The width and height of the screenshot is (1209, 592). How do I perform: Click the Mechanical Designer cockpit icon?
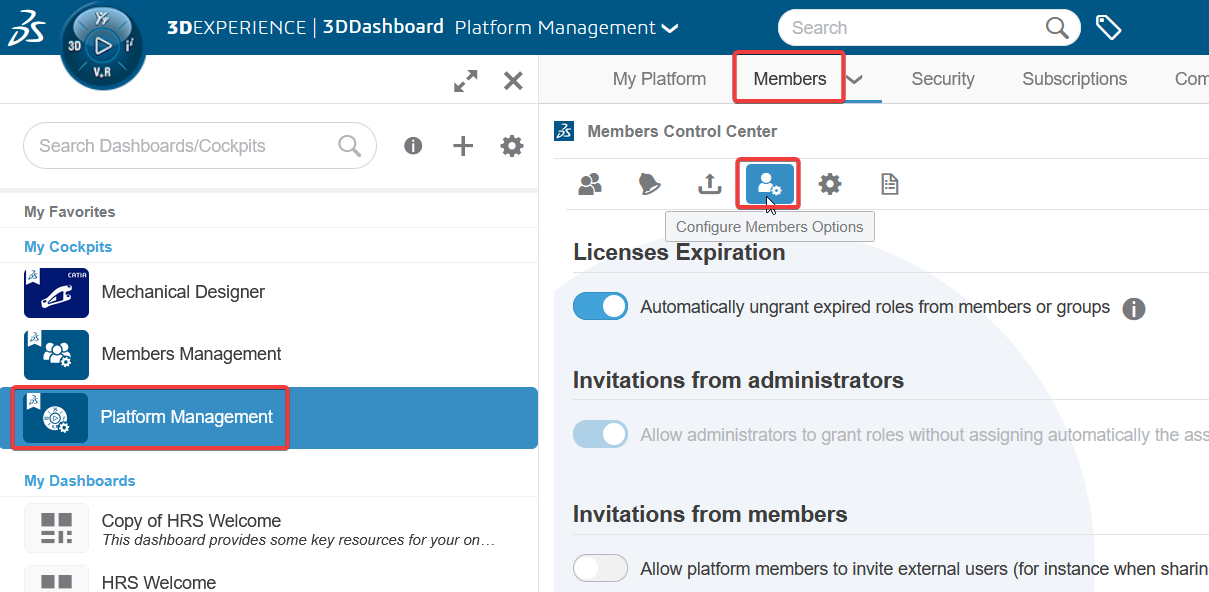pyautogui.click(x=56, y=293)
